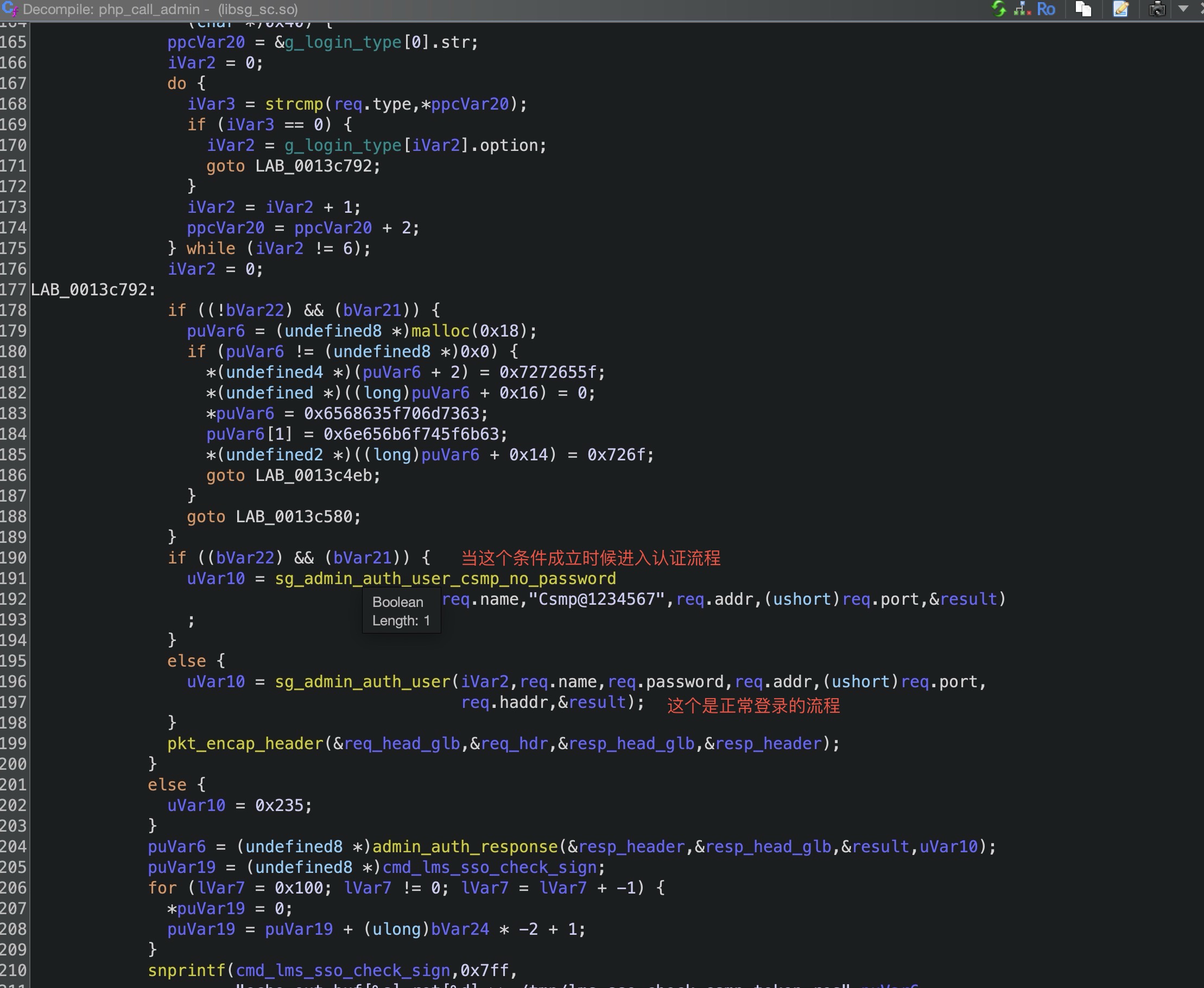Click the g_login_type global on line 165
This screenshot has width=1204, height=988.
[x=343, y=42]
